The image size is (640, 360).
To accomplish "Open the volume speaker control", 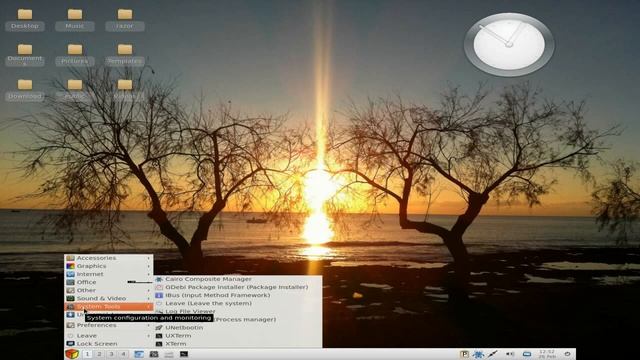I will point(510,354).
